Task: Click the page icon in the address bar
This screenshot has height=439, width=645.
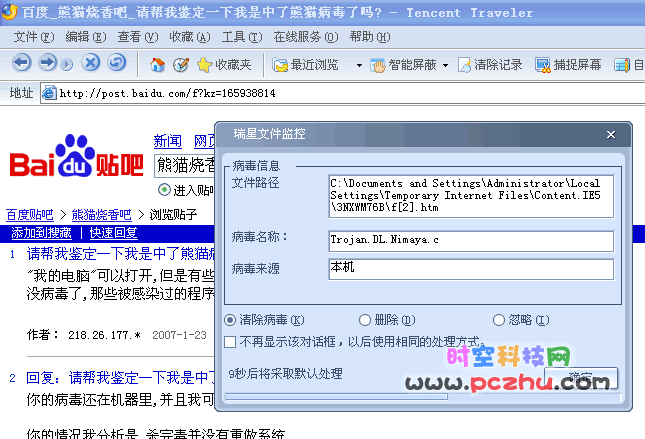Action: click(49, 93)
